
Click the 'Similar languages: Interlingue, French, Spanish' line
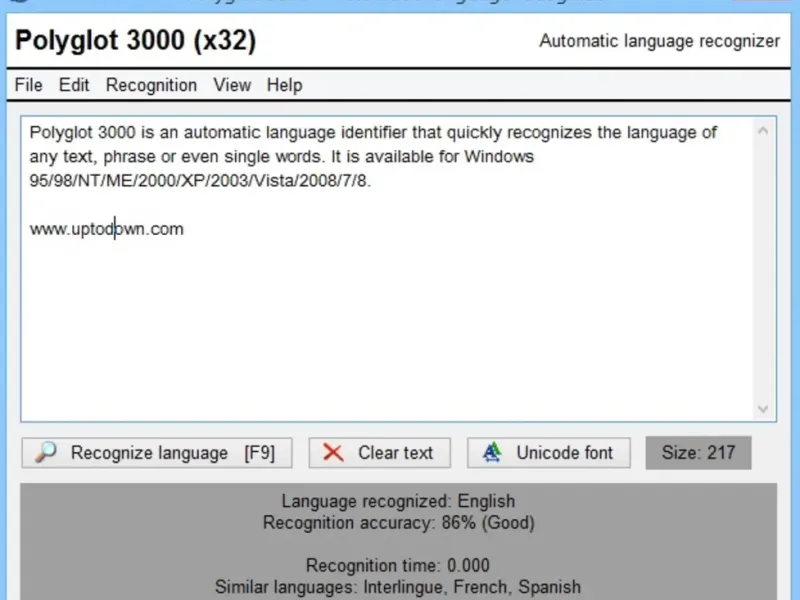pyautogui.click(x=398, y=587)
